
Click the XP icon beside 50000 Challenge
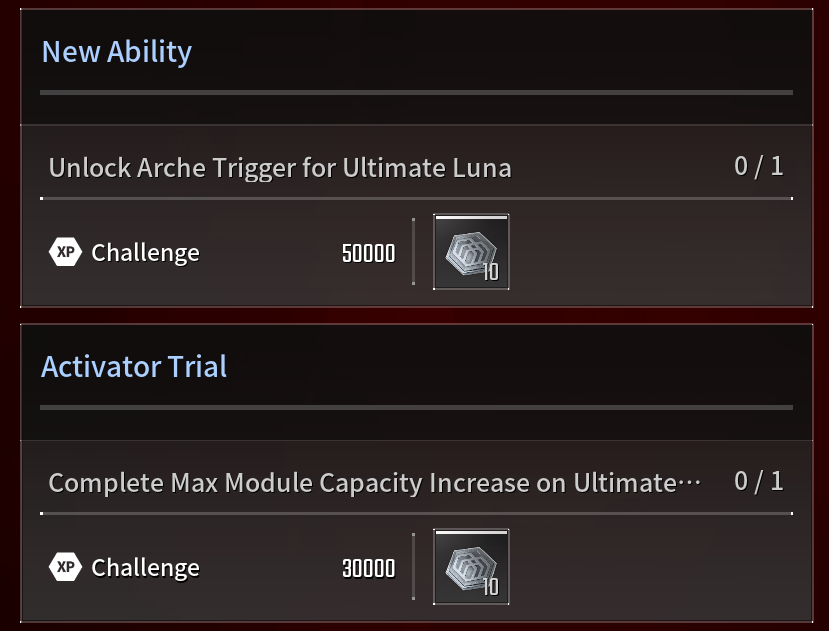point(66,252)
